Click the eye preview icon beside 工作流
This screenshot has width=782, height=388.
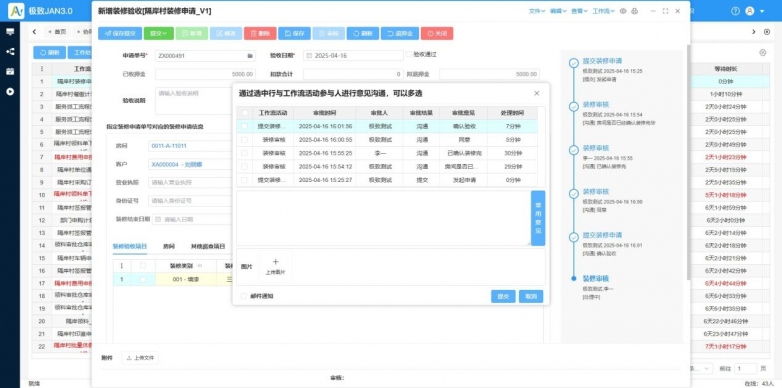(623, 11)
